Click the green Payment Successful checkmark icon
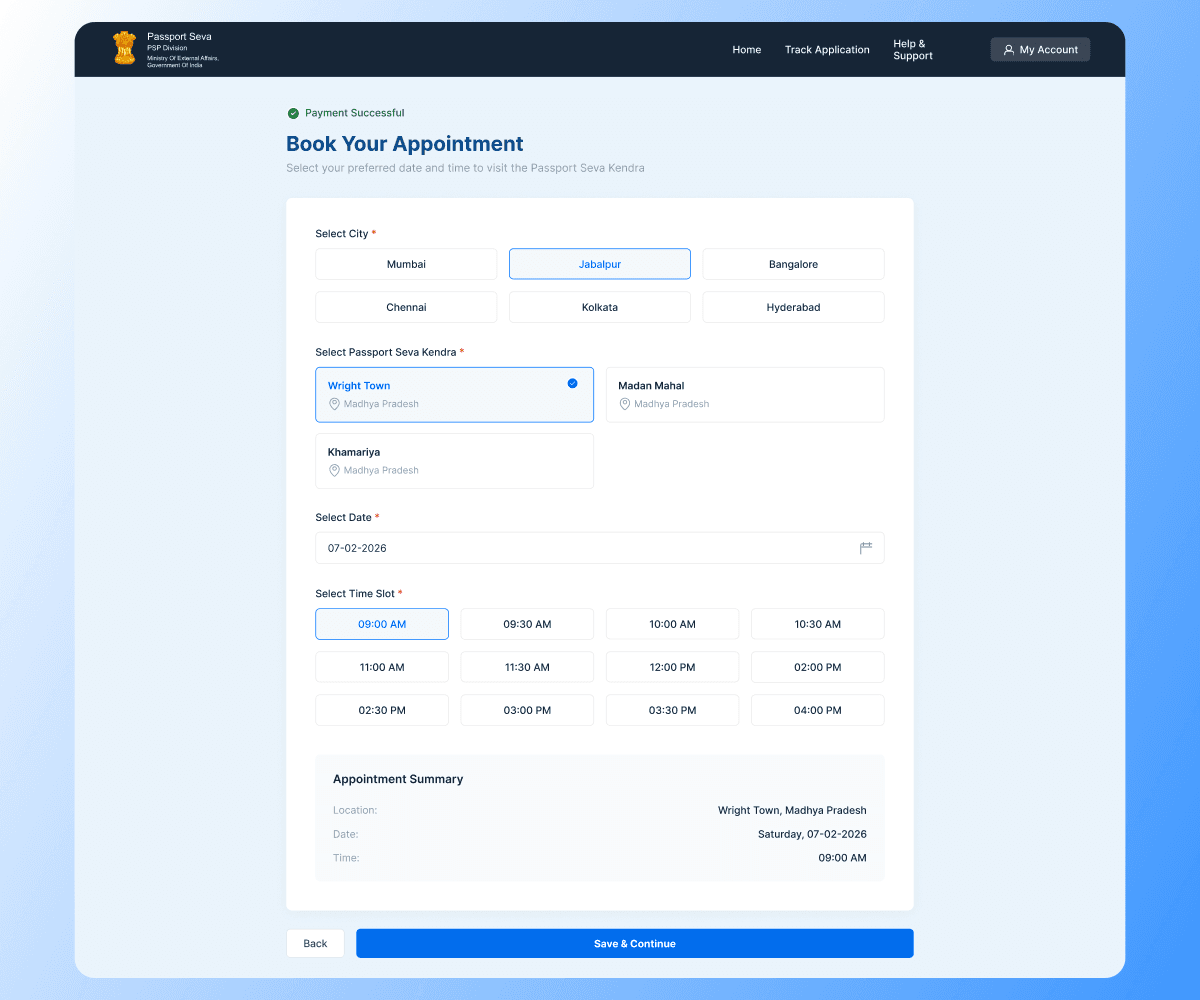The height and width of the screenshot is (1000, 1200). (x=293, y=113)
